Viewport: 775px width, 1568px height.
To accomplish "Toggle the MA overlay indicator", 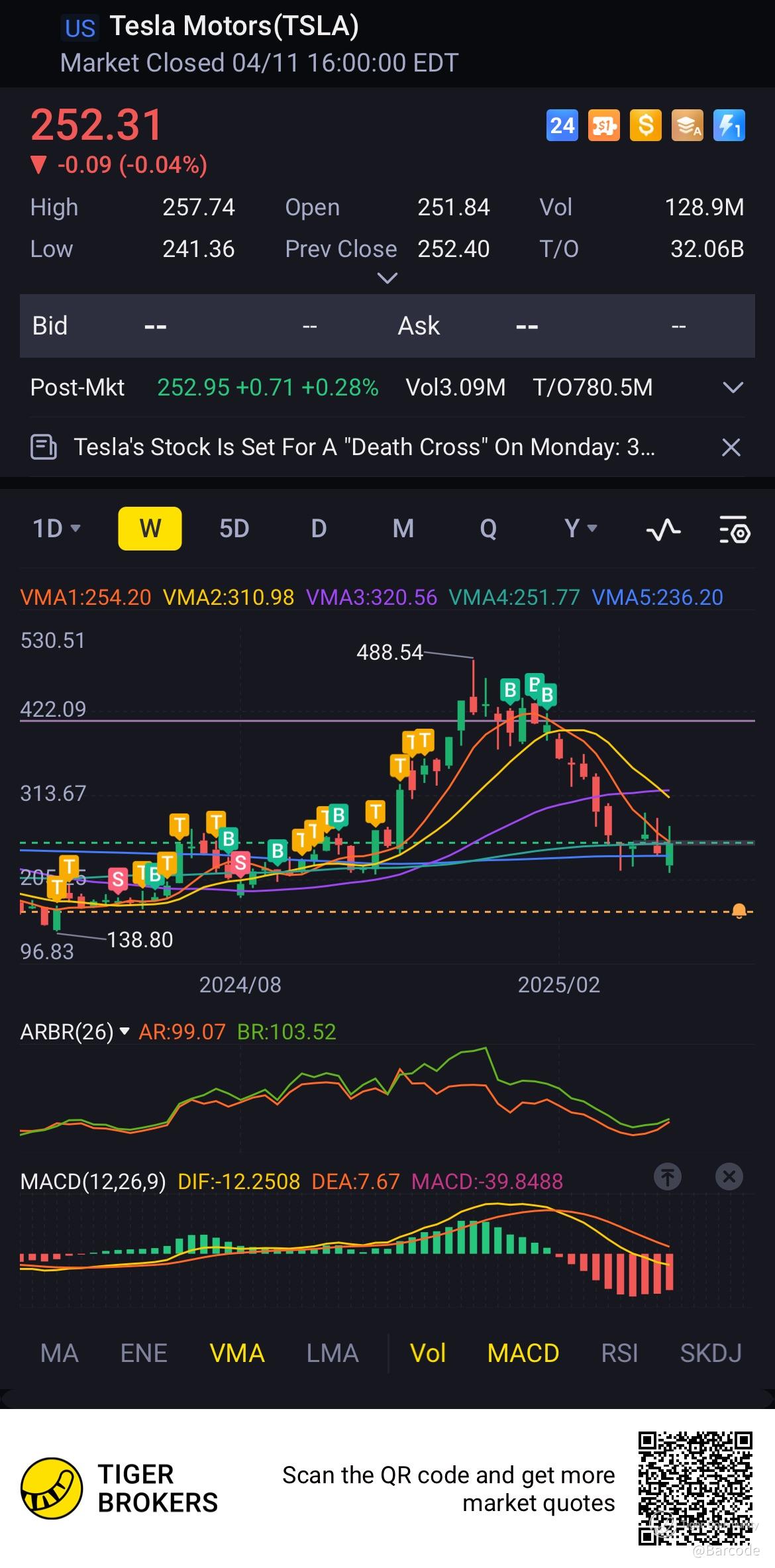I will point(60,1353).
